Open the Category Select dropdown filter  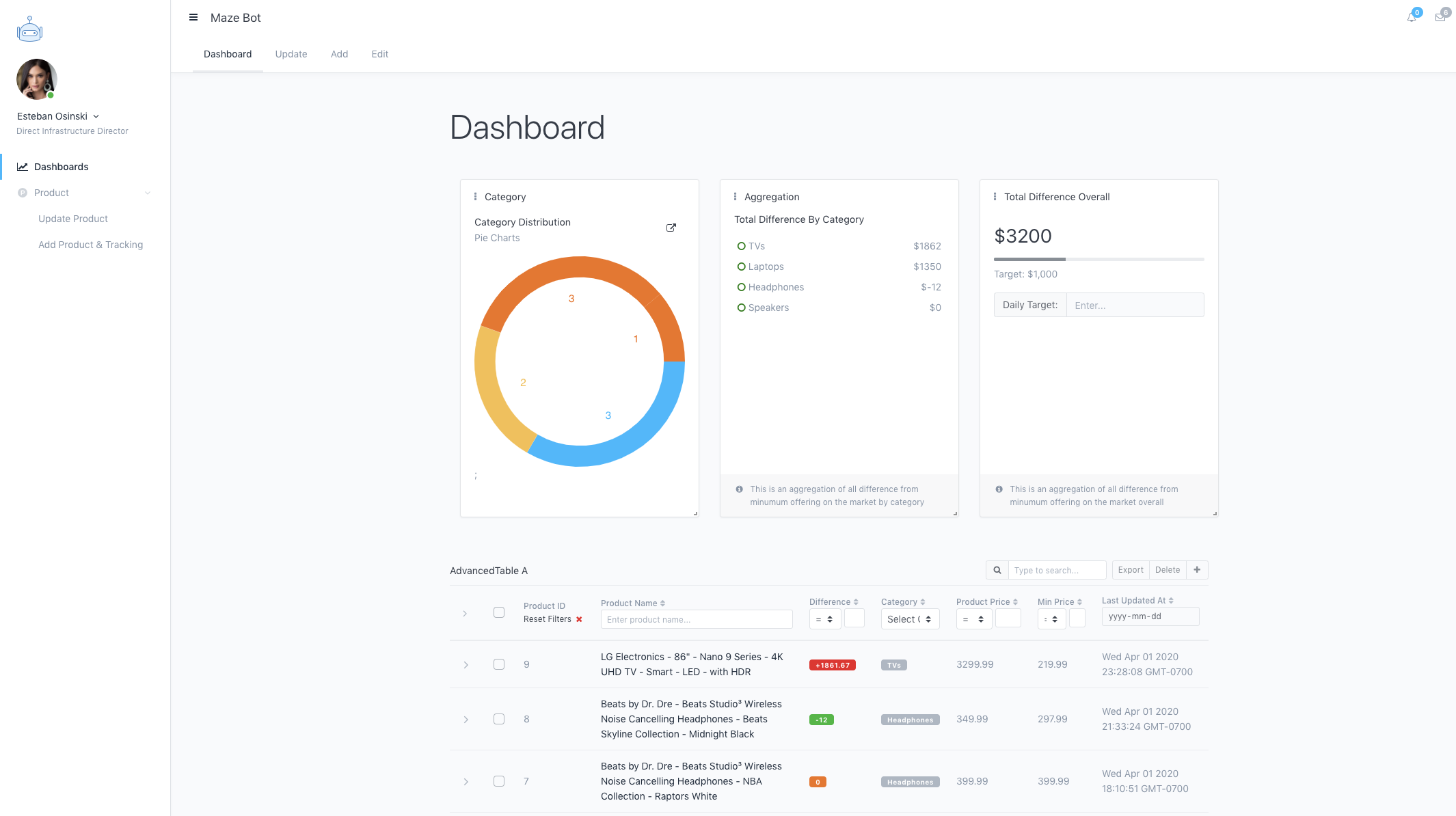[x=910, y=619]
